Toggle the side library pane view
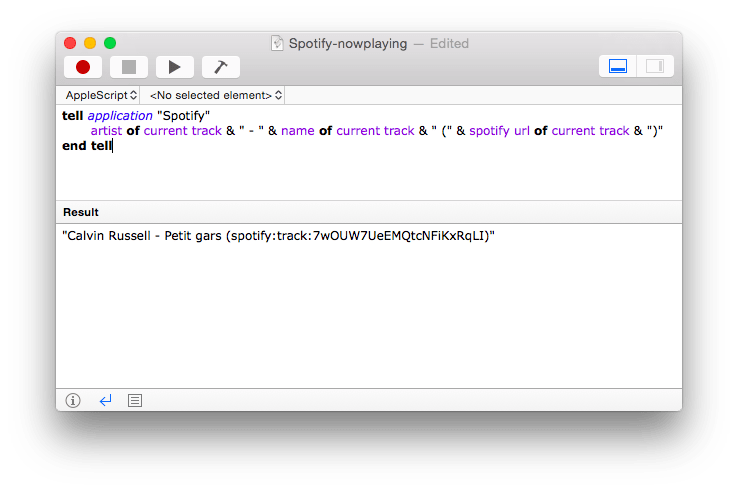 click(655, 66)
